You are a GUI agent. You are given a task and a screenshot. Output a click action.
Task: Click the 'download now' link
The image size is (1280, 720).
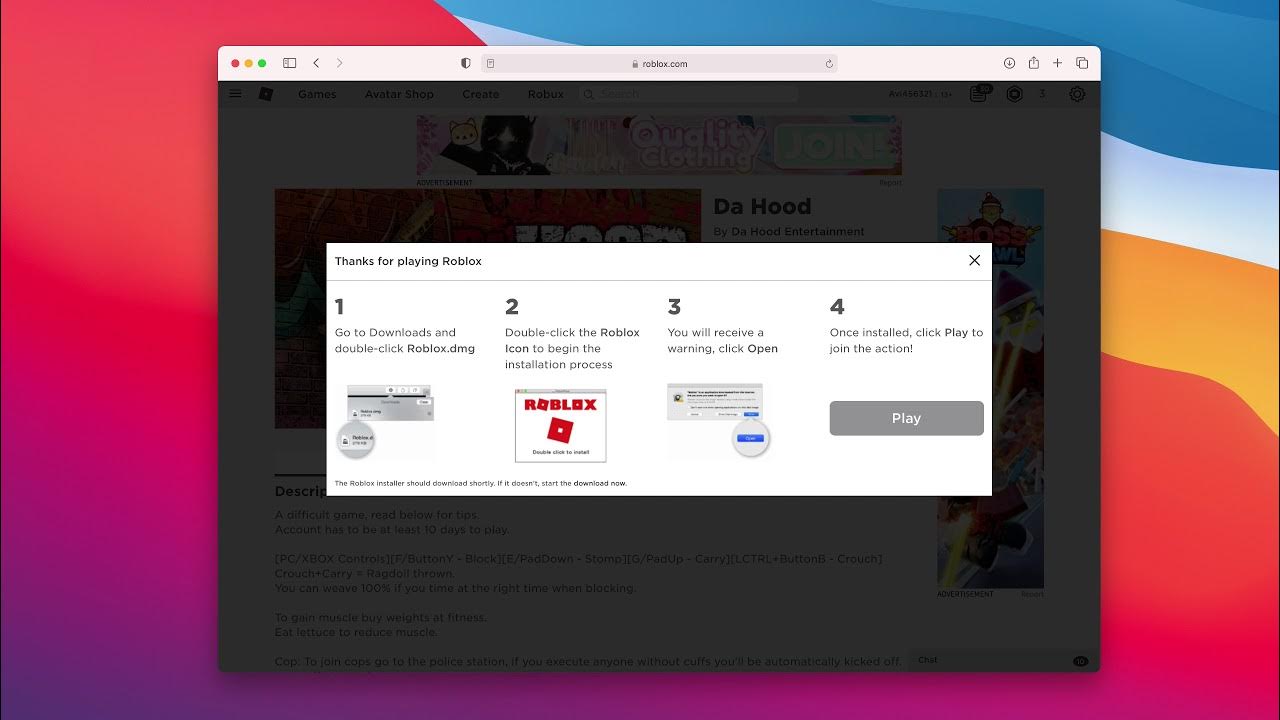600,483
